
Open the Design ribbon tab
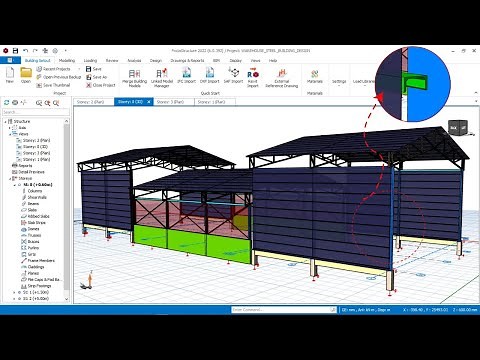coord(156,61)
